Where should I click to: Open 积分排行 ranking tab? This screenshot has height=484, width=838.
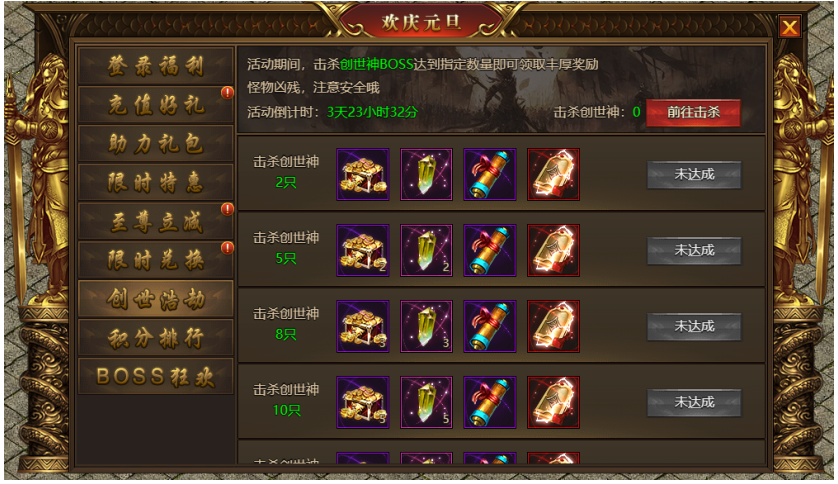(x=156, y=338)
